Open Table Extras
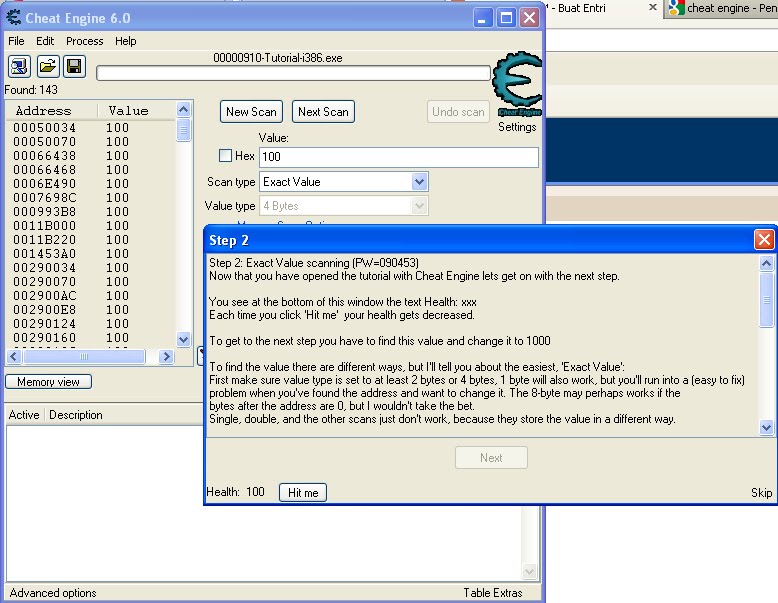 [x=493, y=593]
